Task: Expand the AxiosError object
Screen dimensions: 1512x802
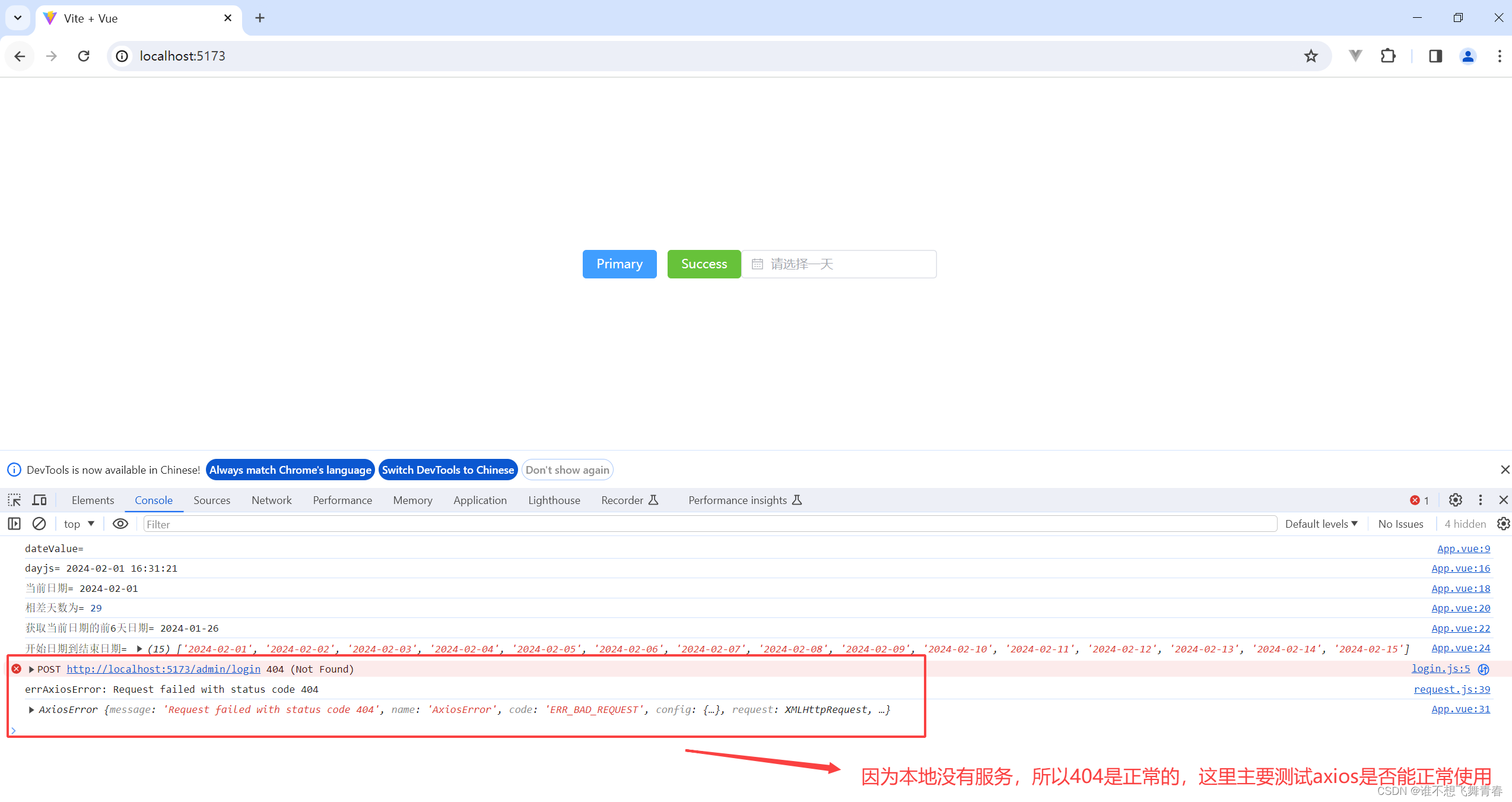Action: (x=28, y=709)
